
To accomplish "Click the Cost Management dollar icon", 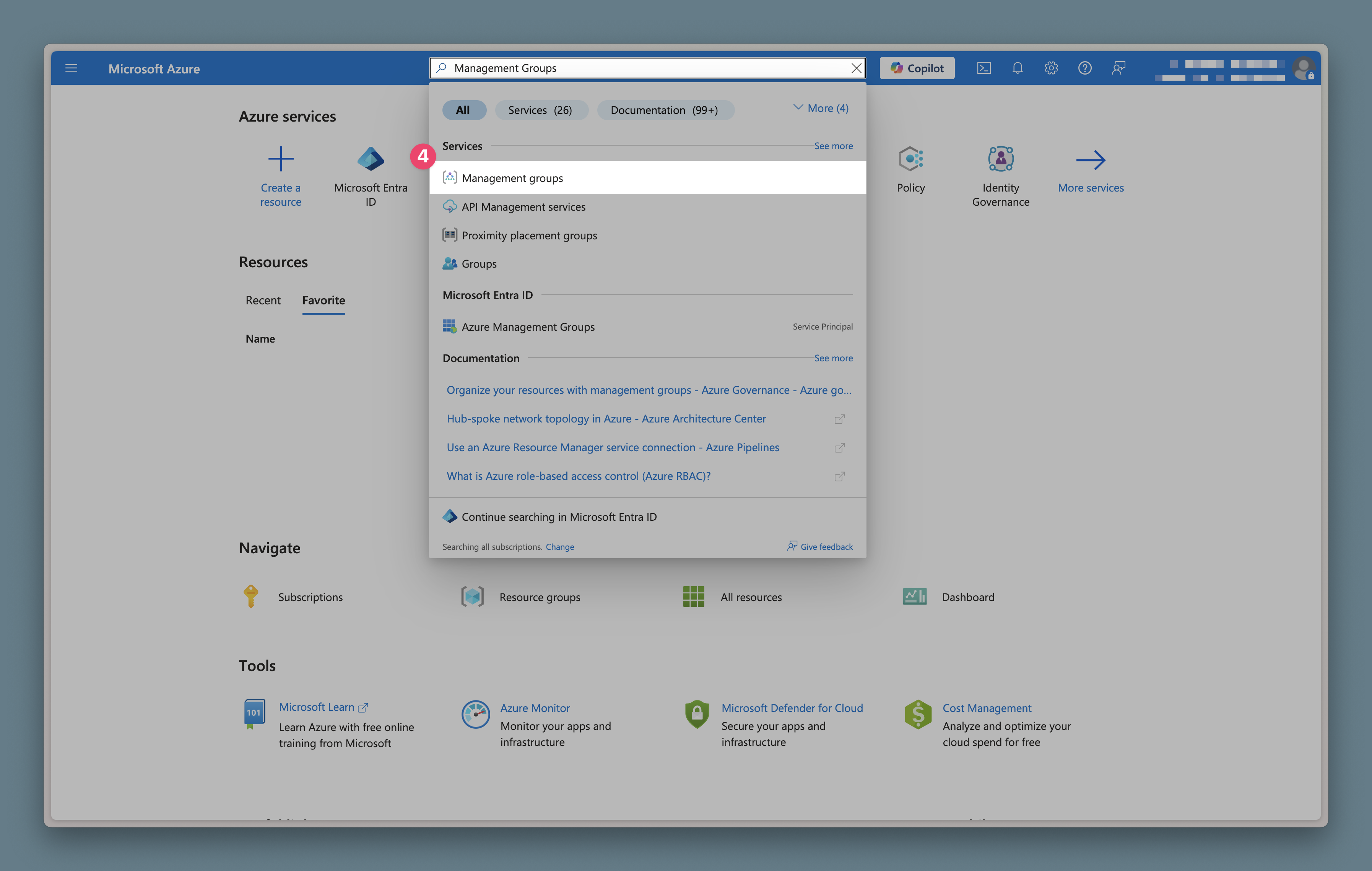I will coord(918,714).
